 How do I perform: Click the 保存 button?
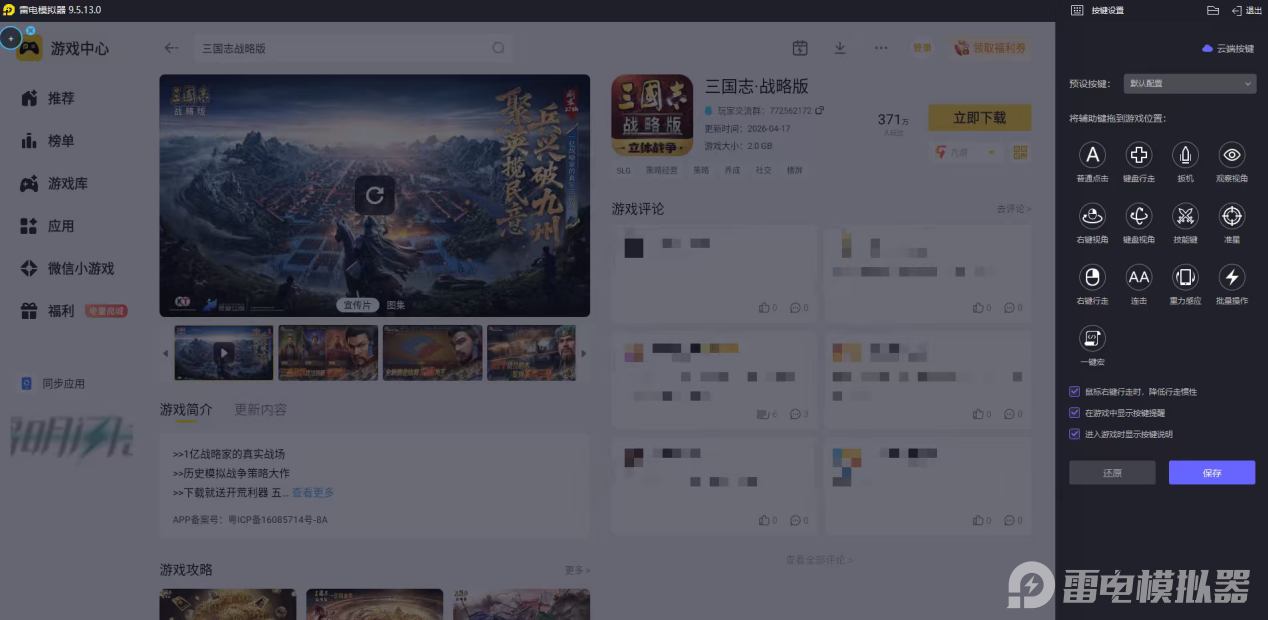[1212, 473]
